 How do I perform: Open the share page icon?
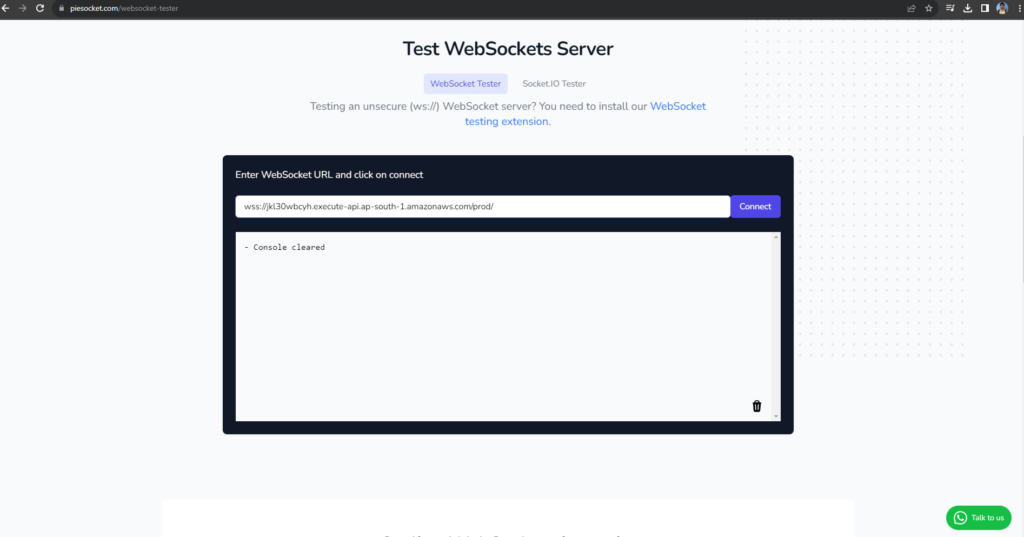pos(911,8)
